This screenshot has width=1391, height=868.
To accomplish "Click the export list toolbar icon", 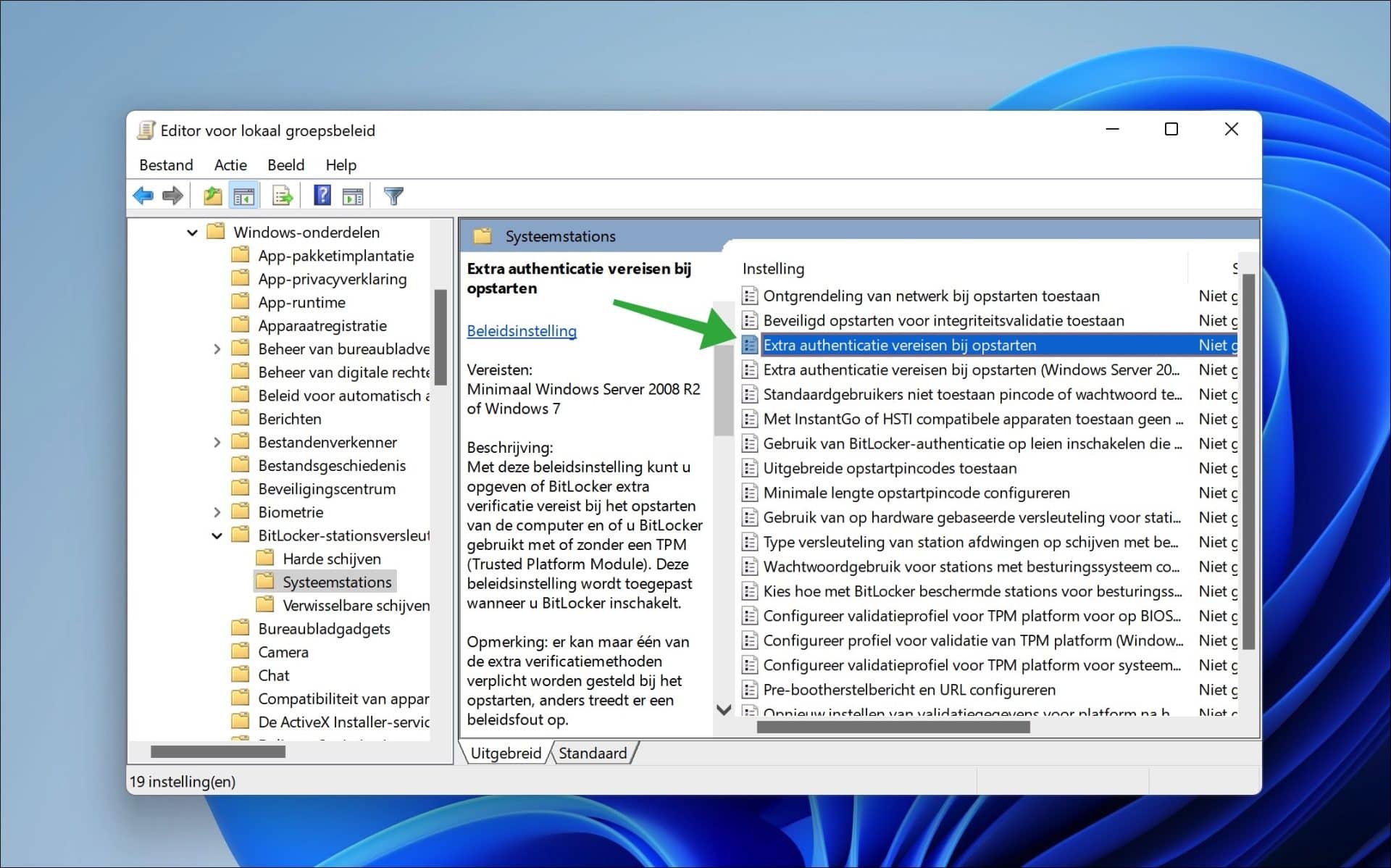I will coord(283,195).
